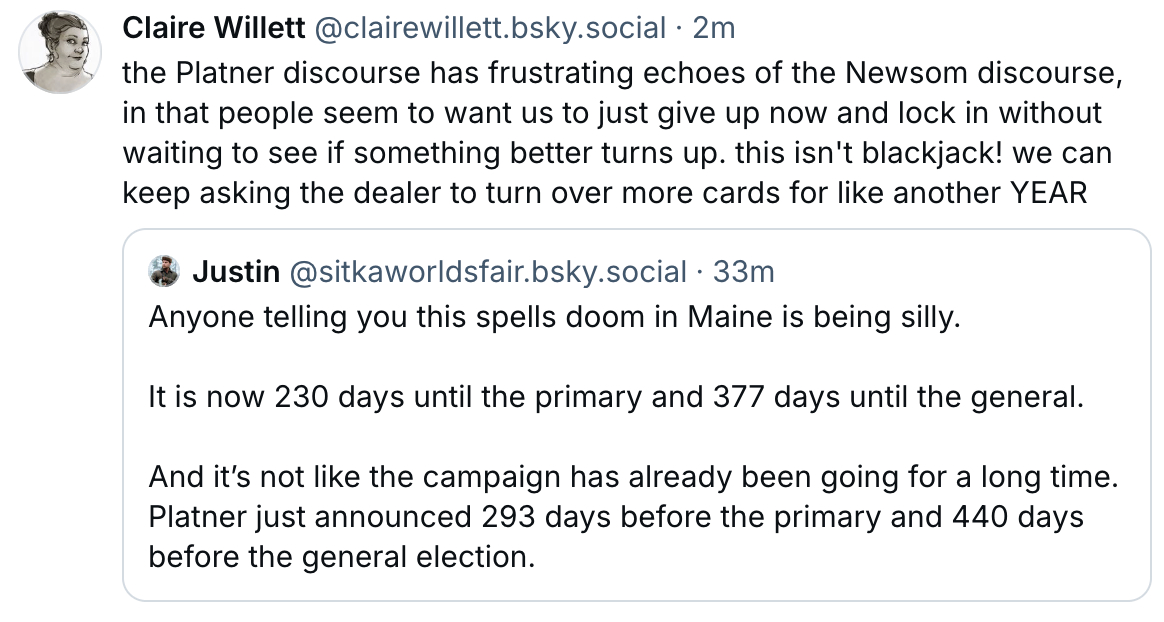
Task: Click the "And it's not like the campaign" line
Action: 631,477
